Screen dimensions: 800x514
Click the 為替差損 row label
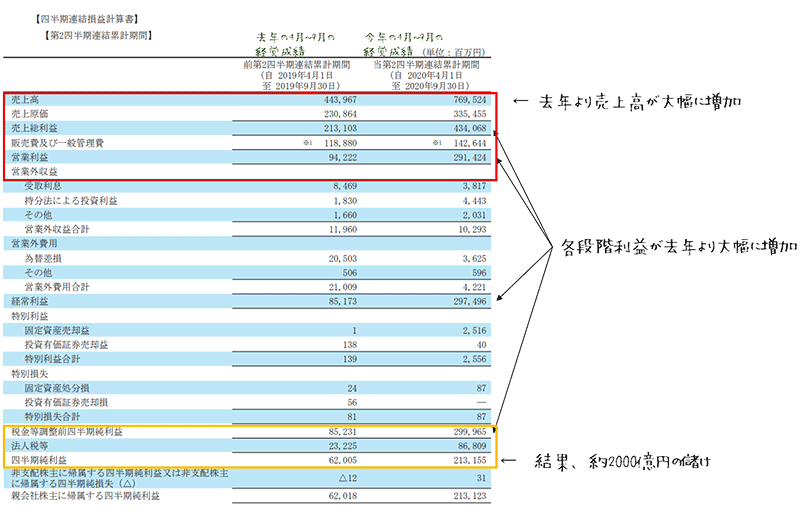coord(43,258)
